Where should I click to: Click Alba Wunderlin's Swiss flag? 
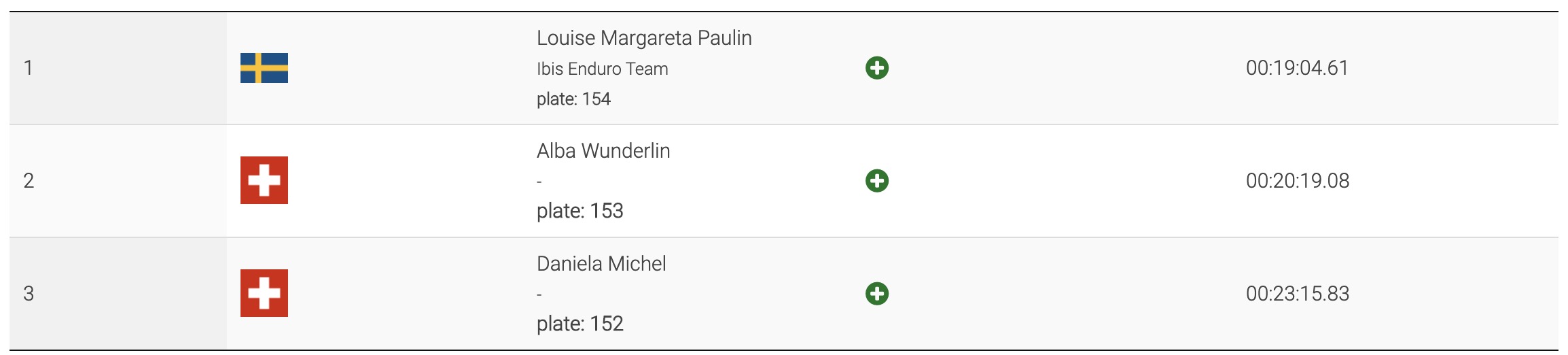point(264,180)
